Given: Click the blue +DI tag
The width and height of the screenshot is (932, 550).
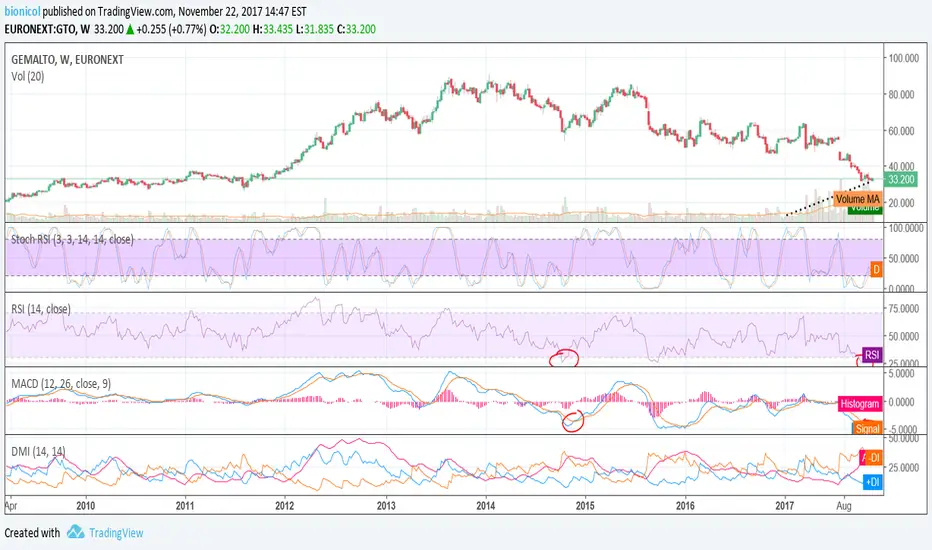Looking at the screenshot, I should click(x=872, y=482).
